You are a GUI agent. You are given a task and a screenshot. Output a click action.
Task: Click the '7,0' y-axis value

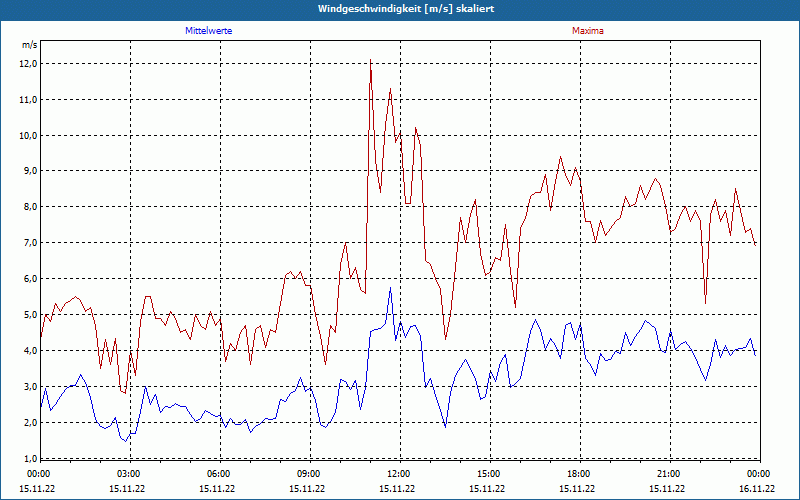coord(30,243)
